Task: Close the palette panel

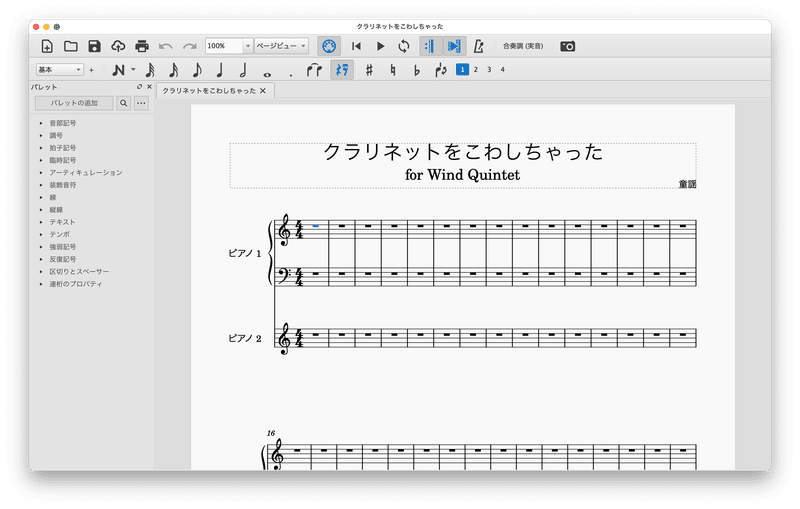Action: 149,87
